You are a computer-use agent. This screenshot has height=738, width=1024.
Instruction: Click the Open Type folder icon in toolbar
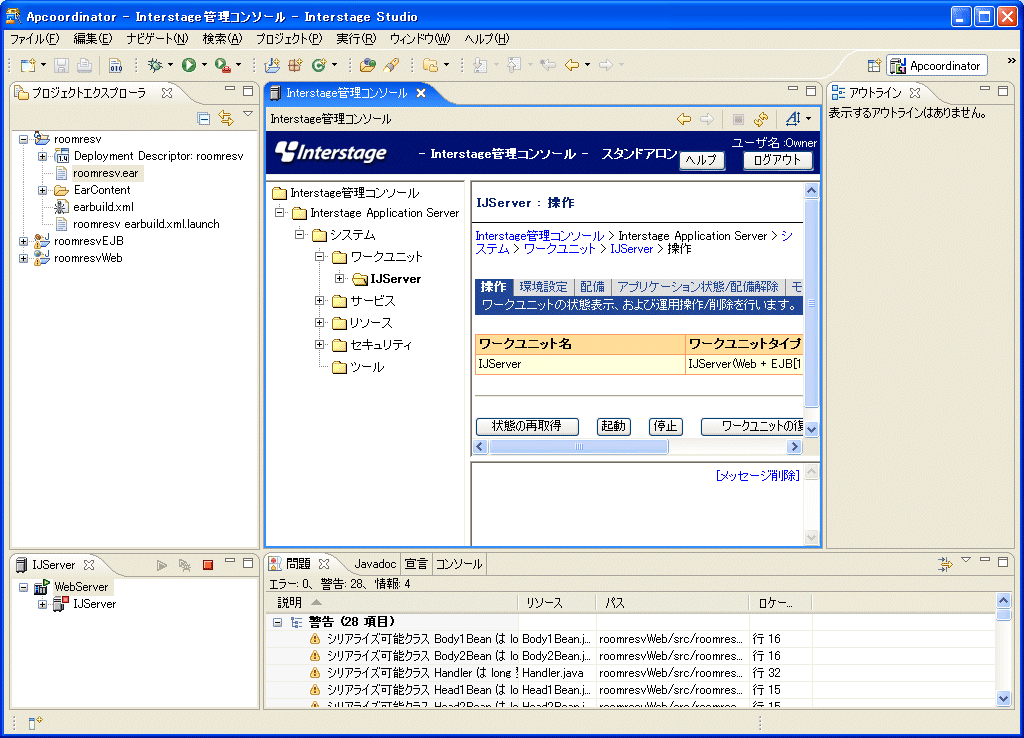click(x=368, y=65)
